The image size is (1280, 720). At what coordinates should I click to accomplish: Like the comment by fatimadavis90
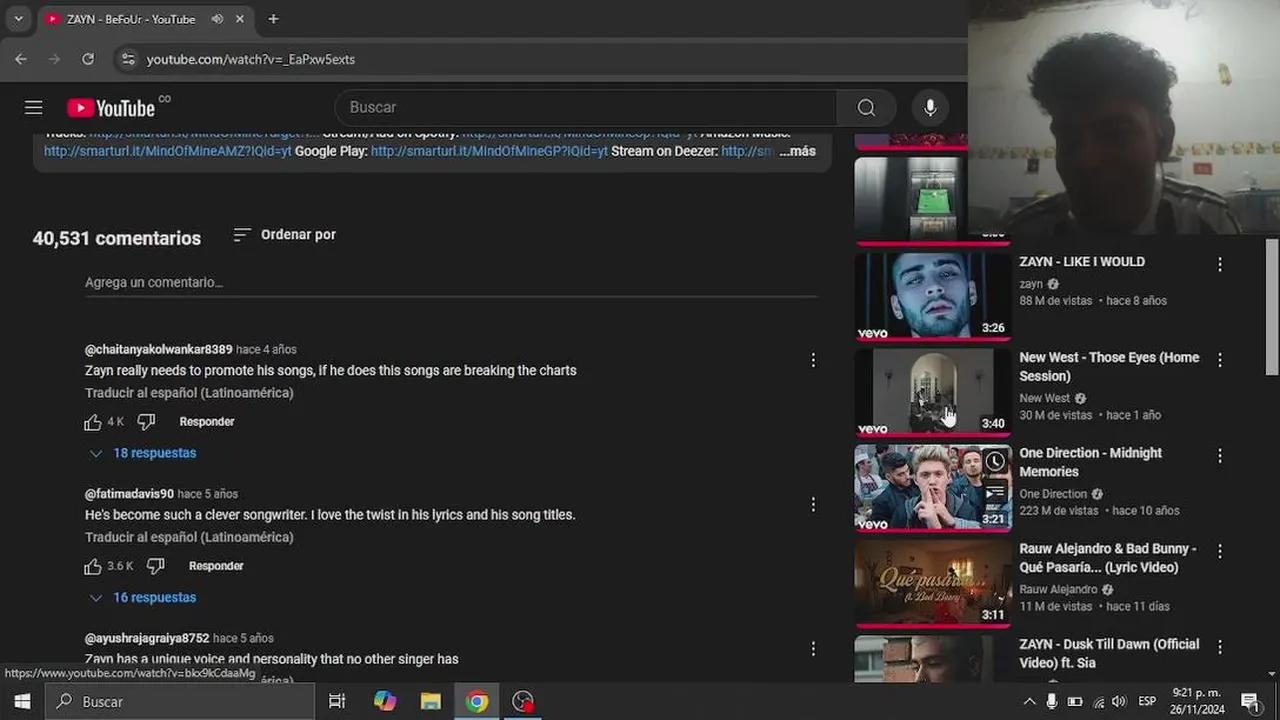pyautogui.click(x=93, y=566)
